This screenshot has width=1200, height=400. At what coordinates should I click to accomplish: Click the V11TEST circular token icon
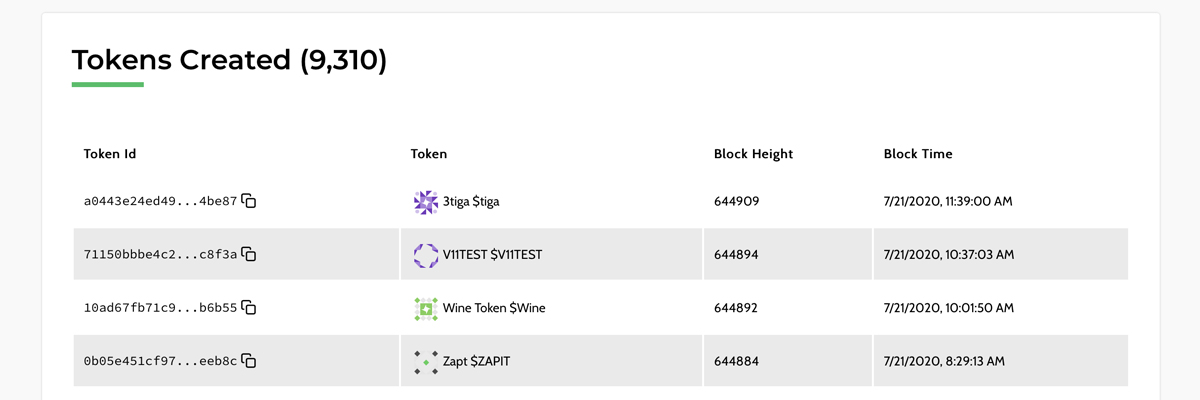pyautogui.click(x=426, y=255)
